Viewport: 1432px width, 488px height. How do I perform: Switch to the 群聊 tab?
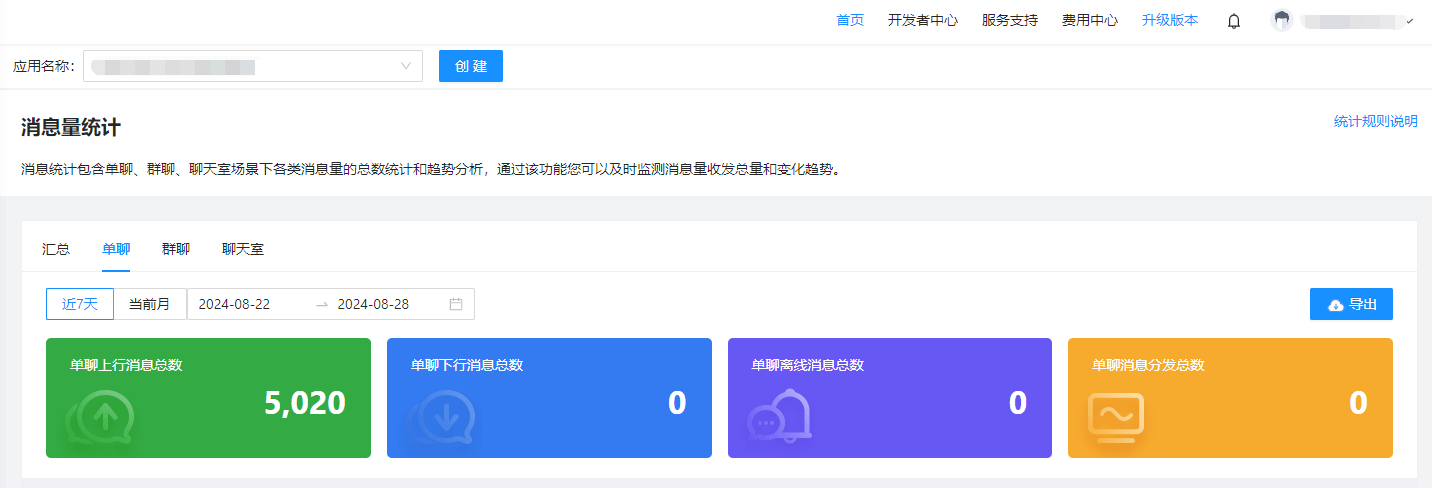176,249
